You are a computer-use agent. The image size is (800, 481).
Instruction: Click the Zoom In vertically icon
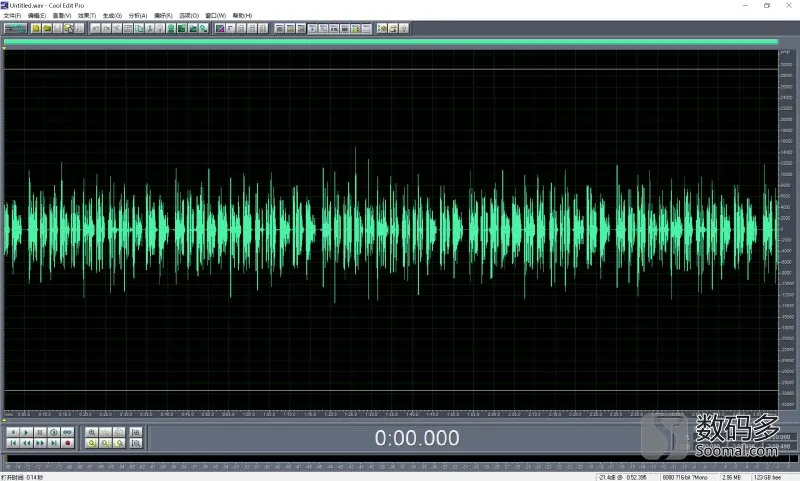click(136, 433)
